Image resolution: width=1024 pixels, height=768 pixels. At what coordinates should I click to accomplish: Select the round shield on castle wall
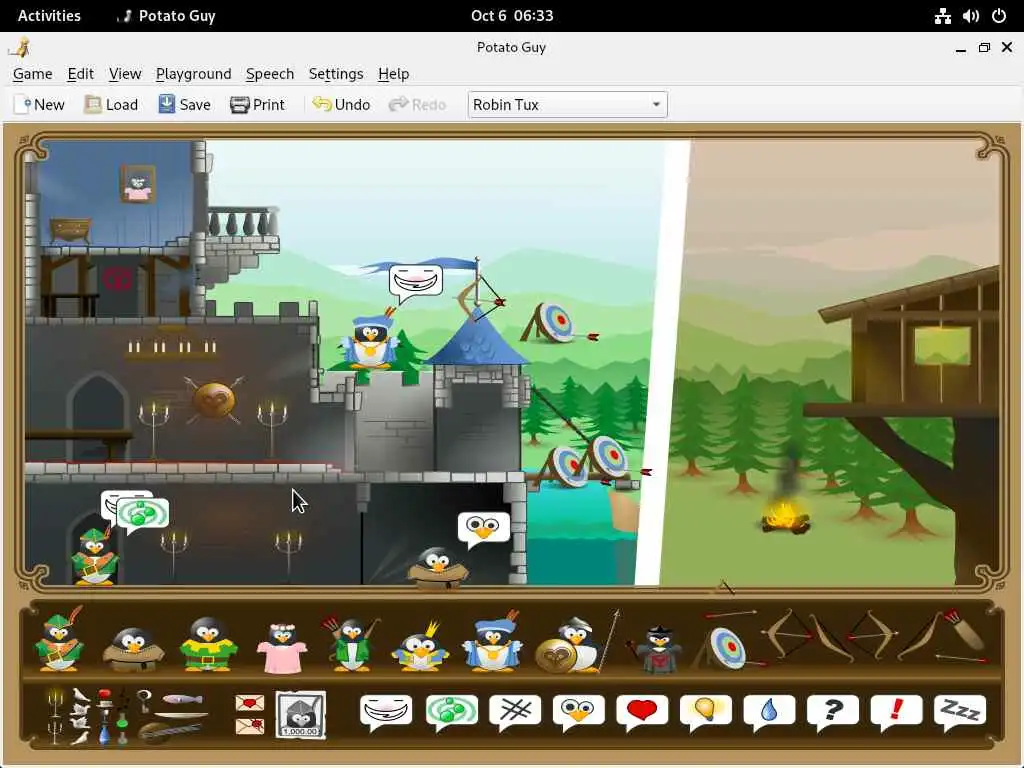tap(215, 400)
